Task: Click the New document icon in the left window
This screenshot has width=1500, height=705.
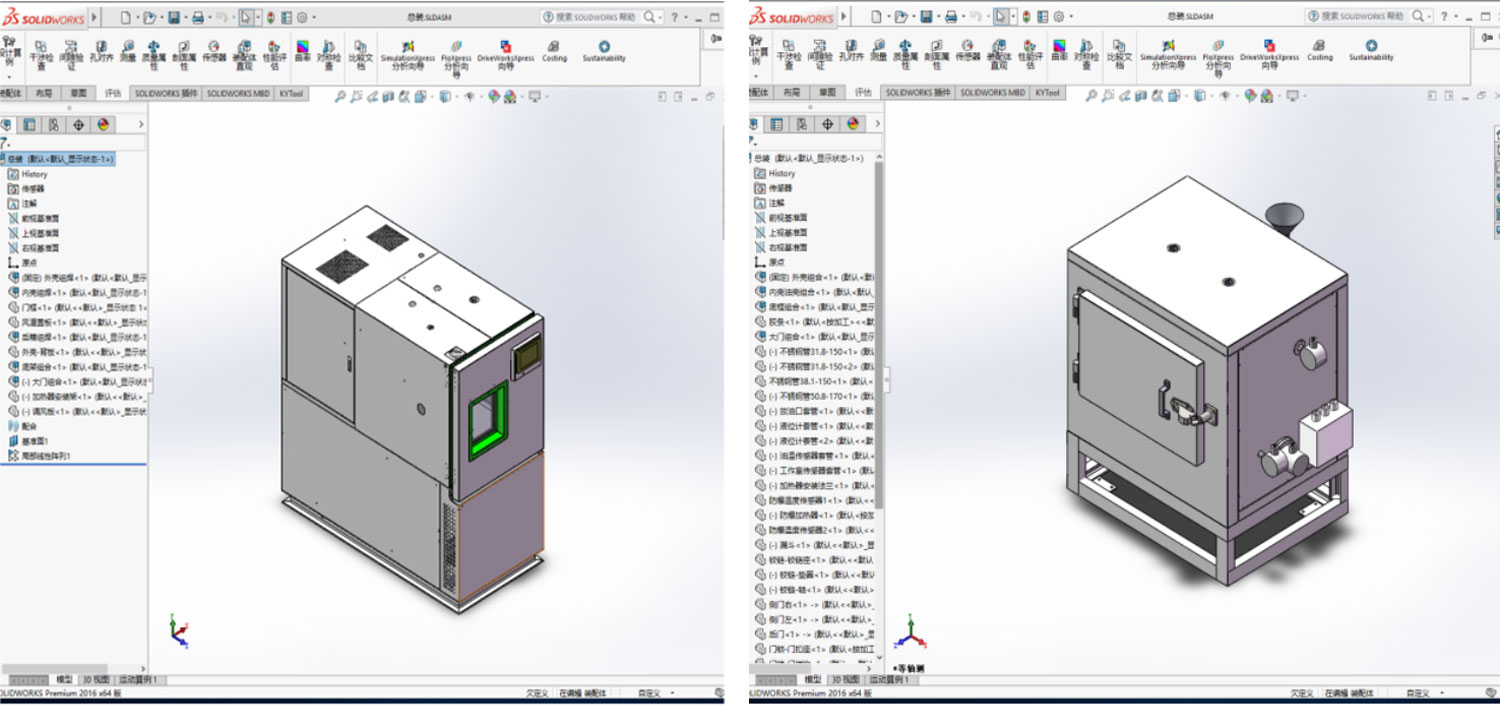Action: pos(124,17)
